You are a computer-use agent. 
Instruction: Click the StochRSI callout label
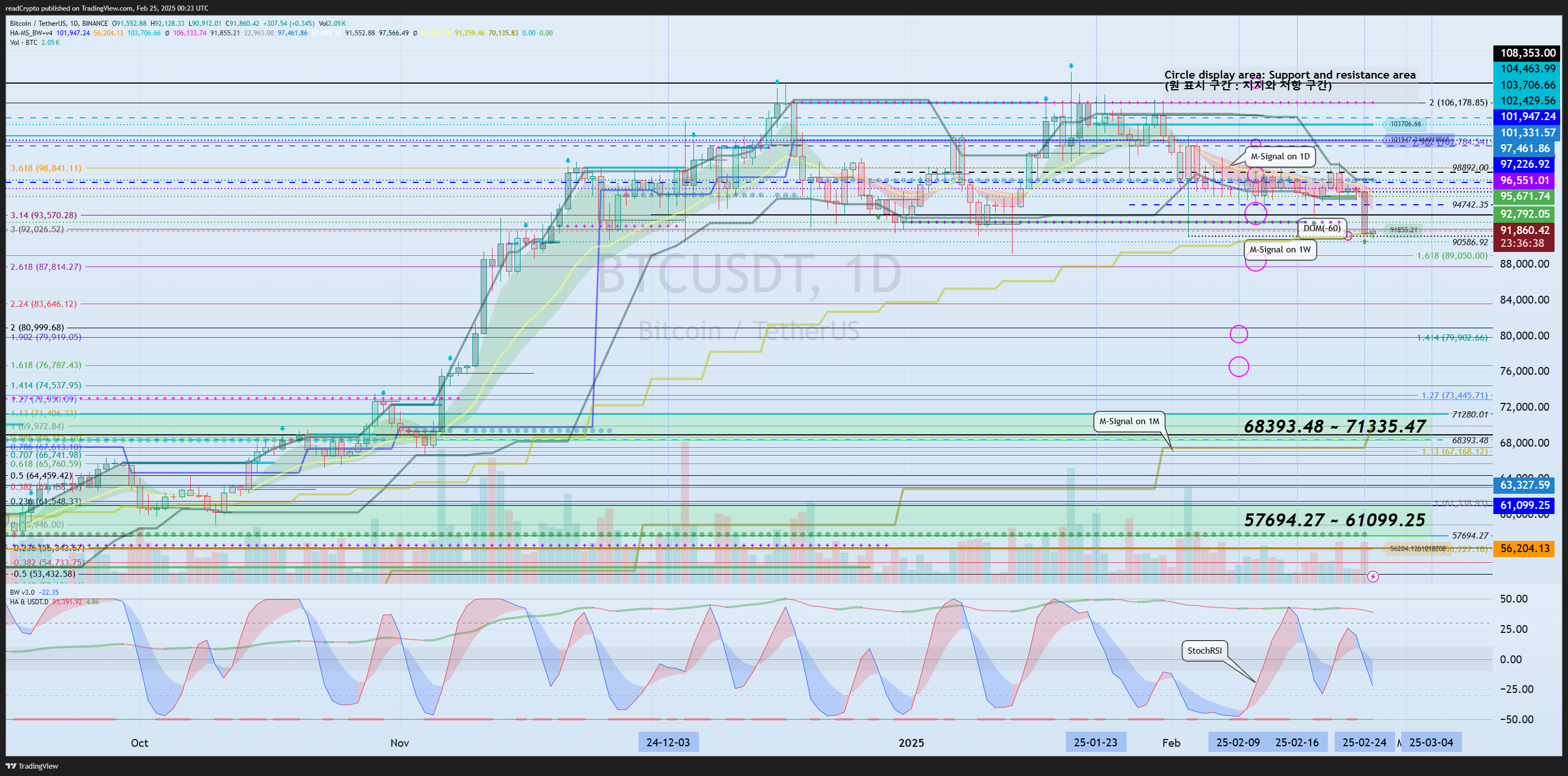1204,651
